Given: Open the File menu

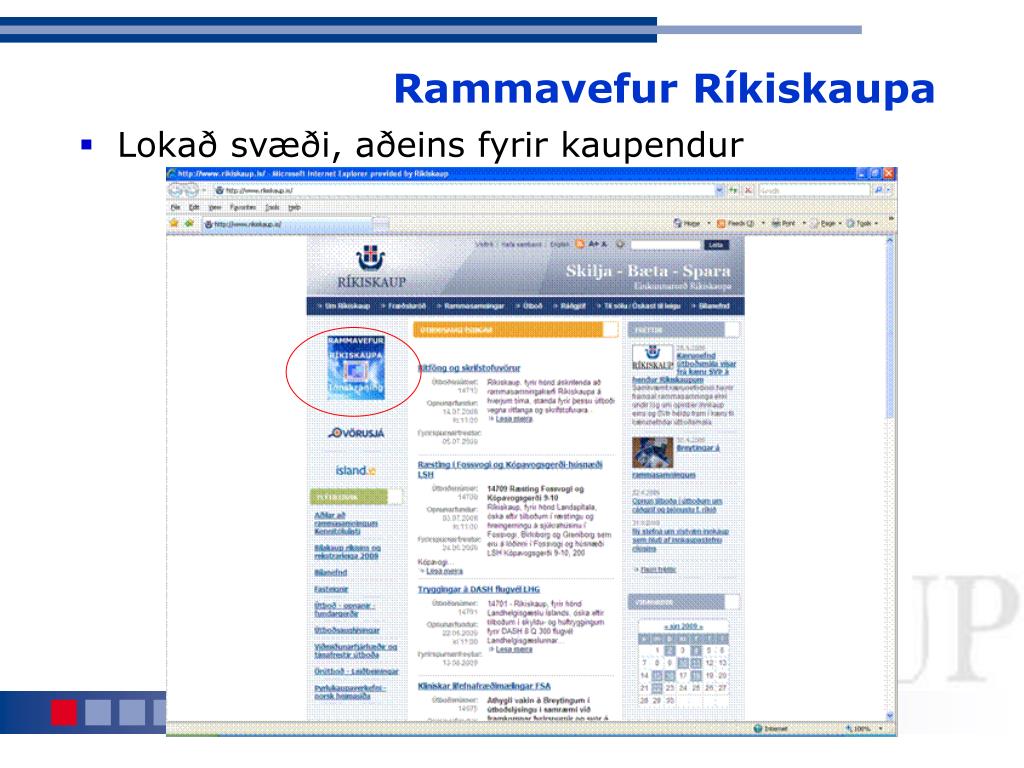Looking at the screenshot, I should tap(175, 208).
